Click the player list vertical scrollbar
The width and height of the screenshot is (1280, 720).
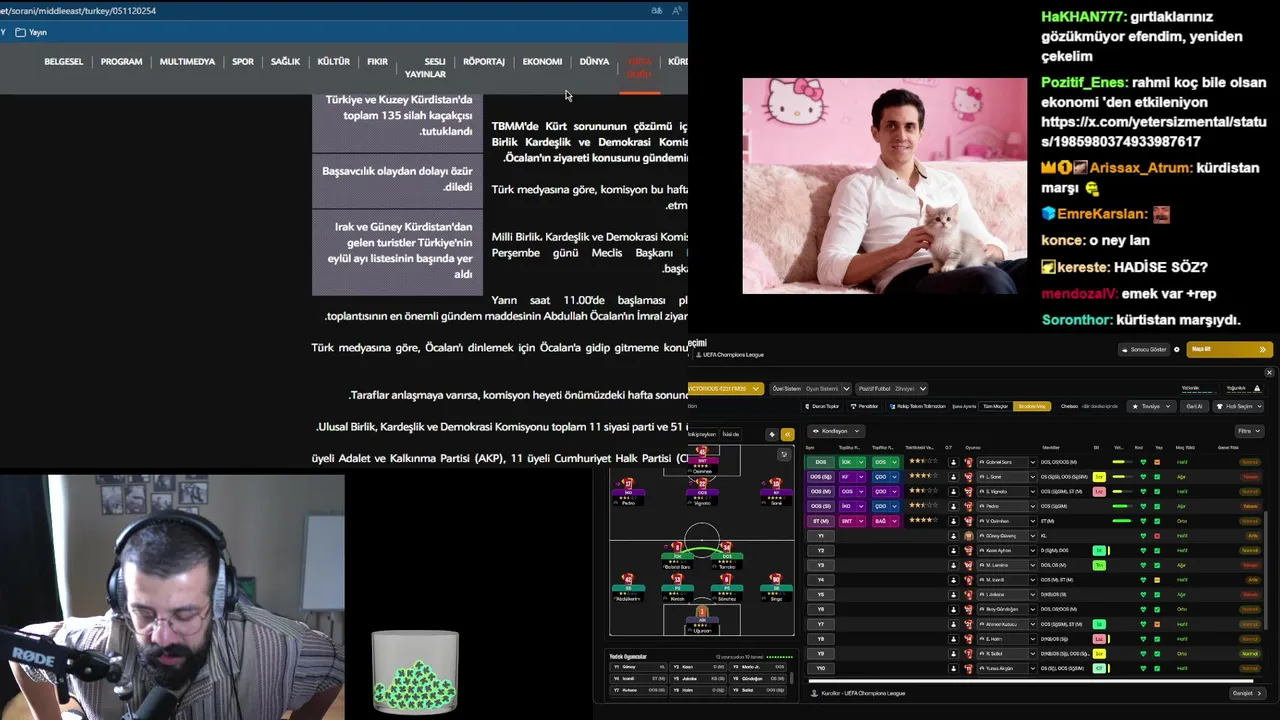tap(1266, 570)
